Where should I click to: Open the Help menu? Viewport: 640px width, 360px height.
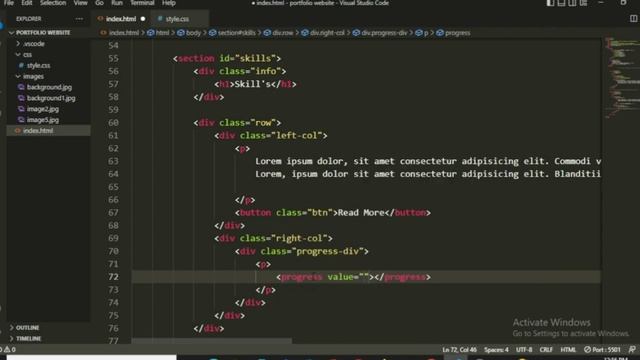tap(169, 3)
